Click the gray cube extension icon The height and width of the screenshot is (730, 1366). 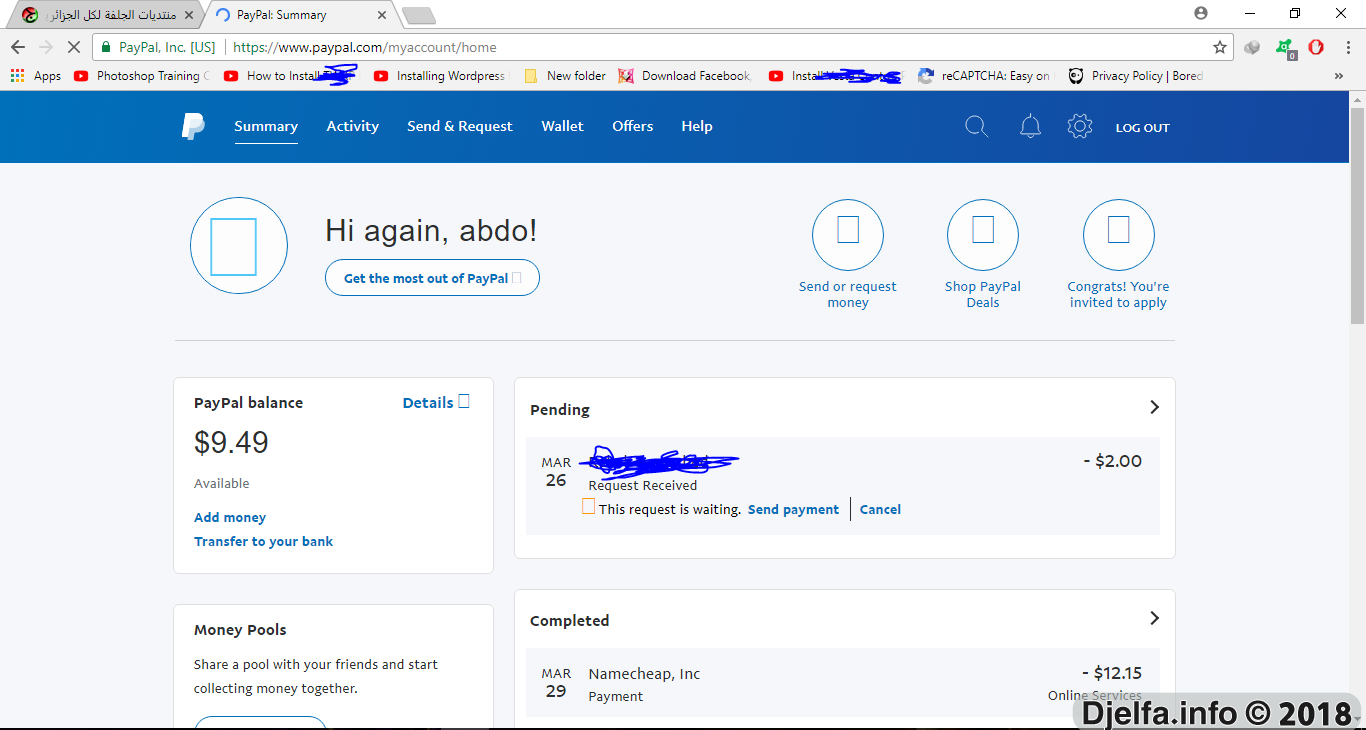[x=1252, y=47]
